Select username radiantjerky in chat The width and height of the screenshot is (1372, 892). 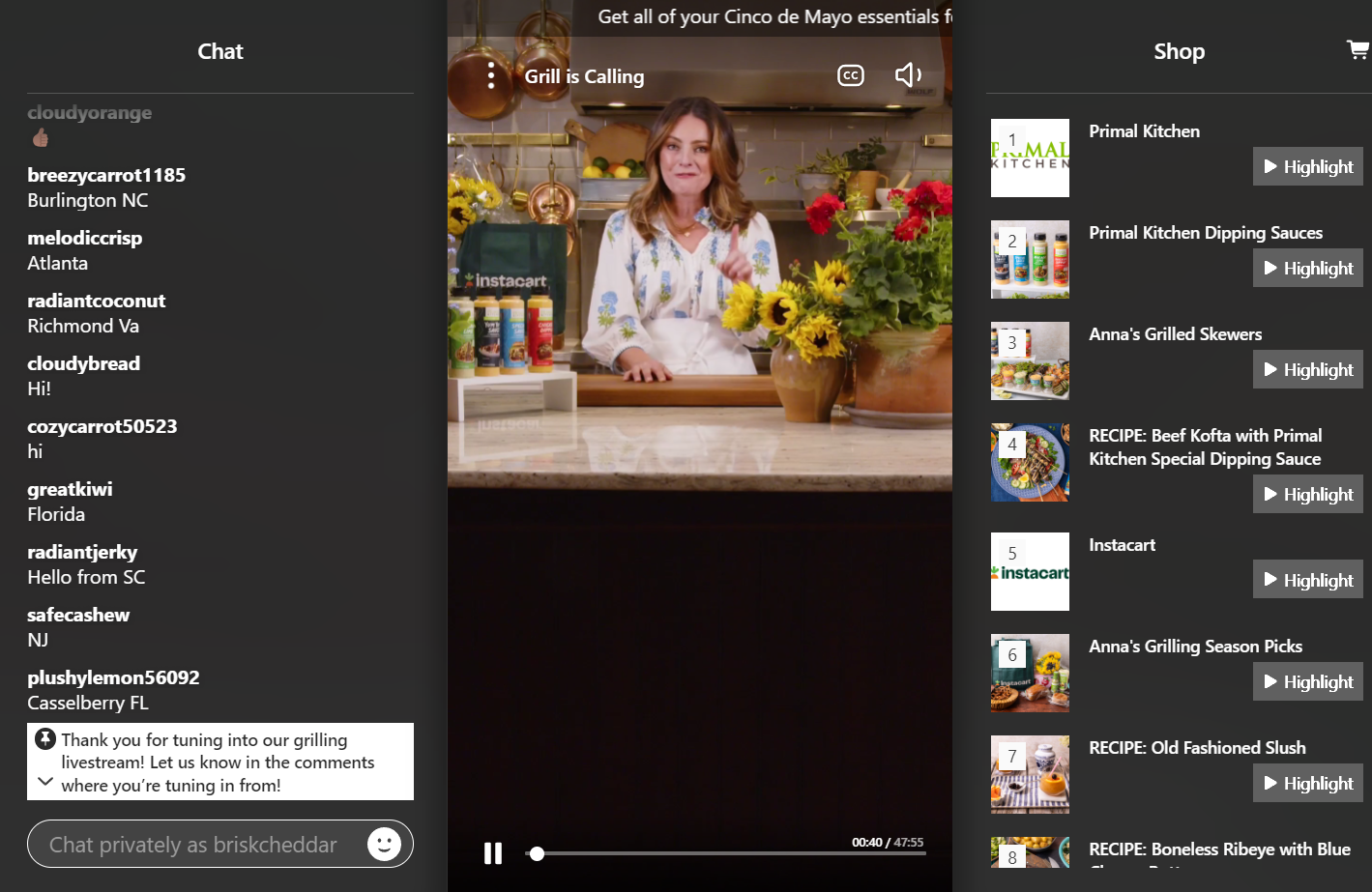(82, 552)
